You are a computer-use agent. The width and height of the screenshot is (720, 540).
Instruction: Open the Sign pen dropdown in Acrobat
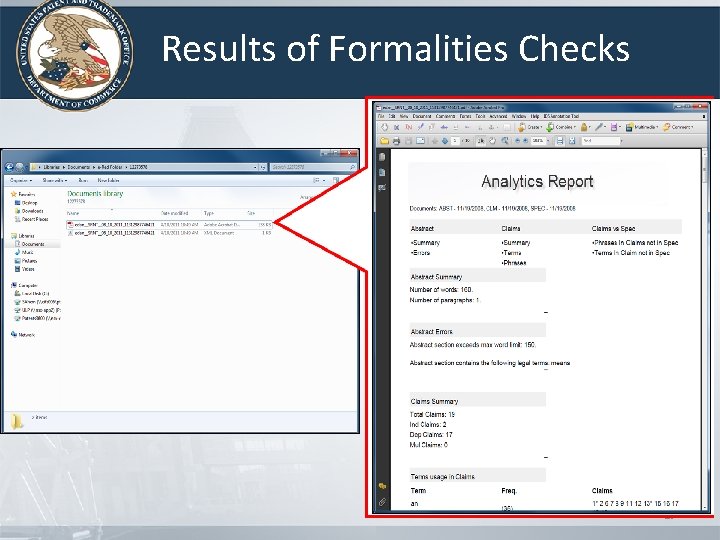tap(601, 127)
